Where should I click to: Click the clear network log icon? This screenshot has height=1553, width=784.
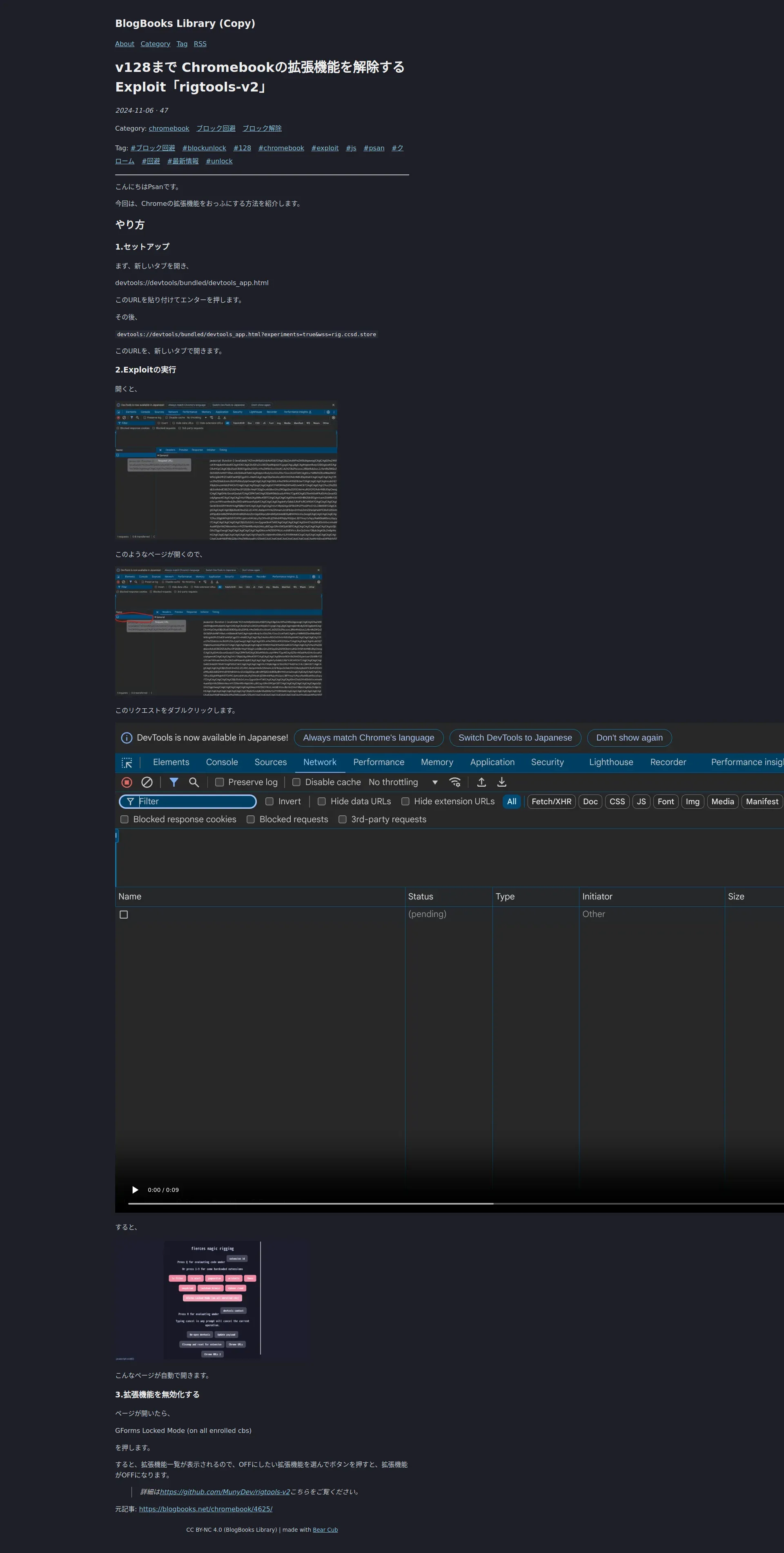point(147,782)
